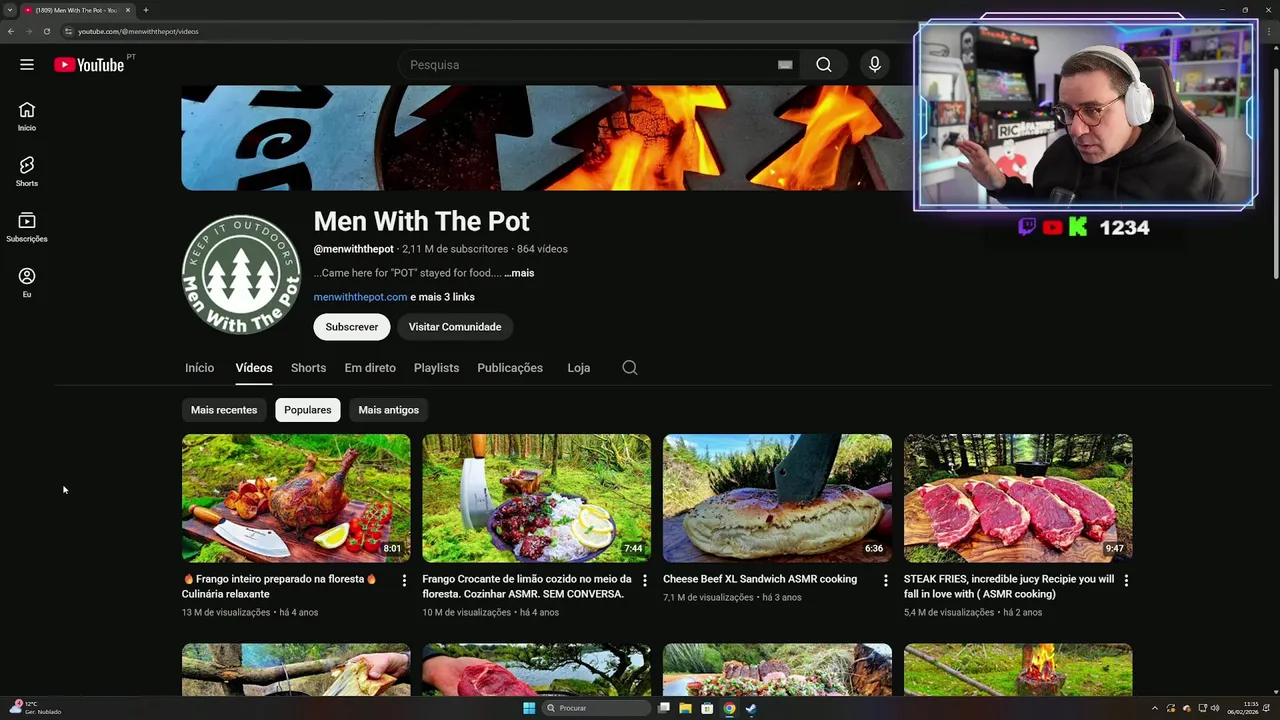The width and height of the screenshot is (1280, 720).
Task: Open the Publicações tab
Action: tap(510, 368)
